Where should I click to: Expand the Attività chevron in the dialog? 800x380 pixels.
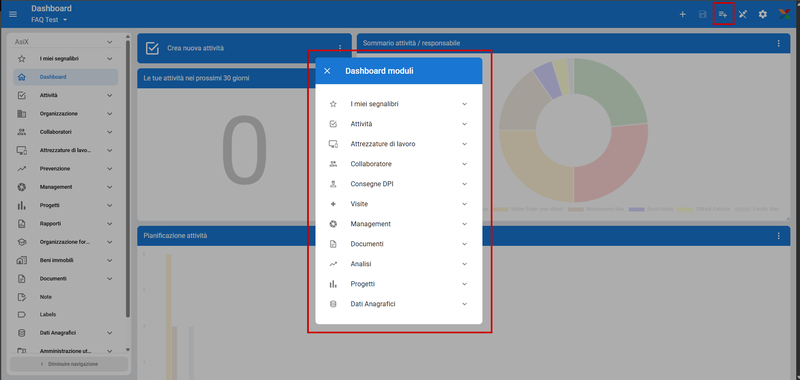click(x=464, y=124)
